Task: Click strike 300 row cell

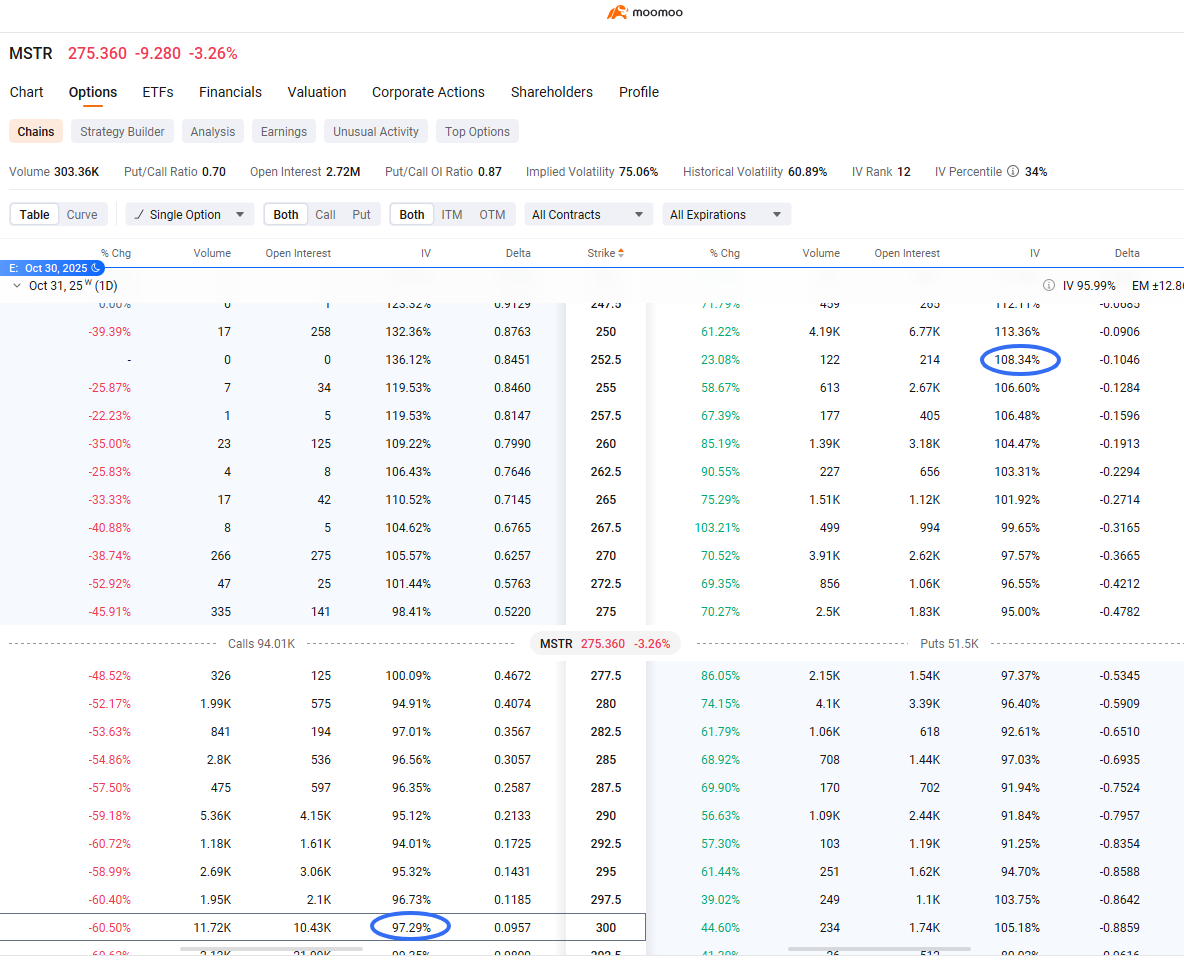Action: coord(606,928)
